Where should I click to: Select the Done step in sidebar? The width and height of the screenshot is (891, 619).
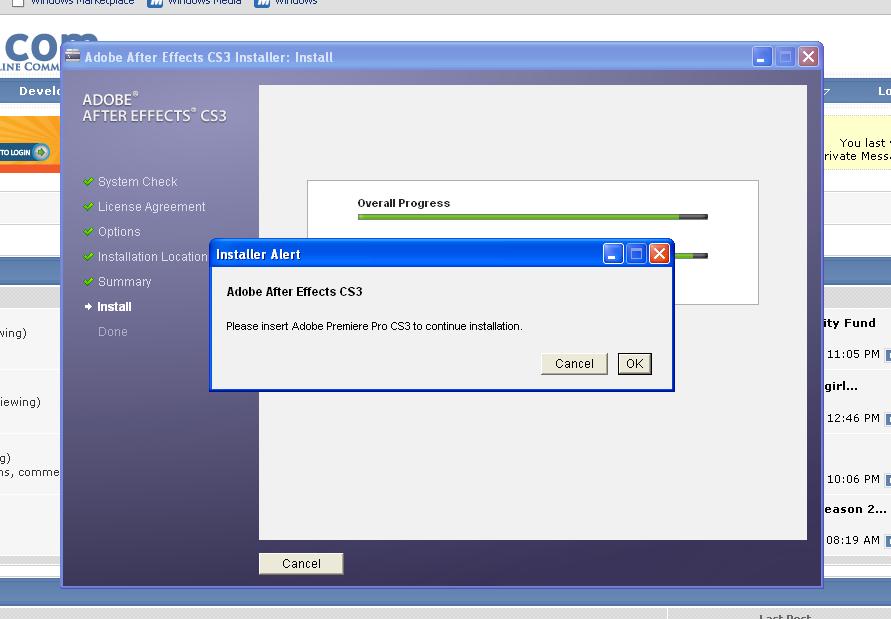[x=113, y=332]
